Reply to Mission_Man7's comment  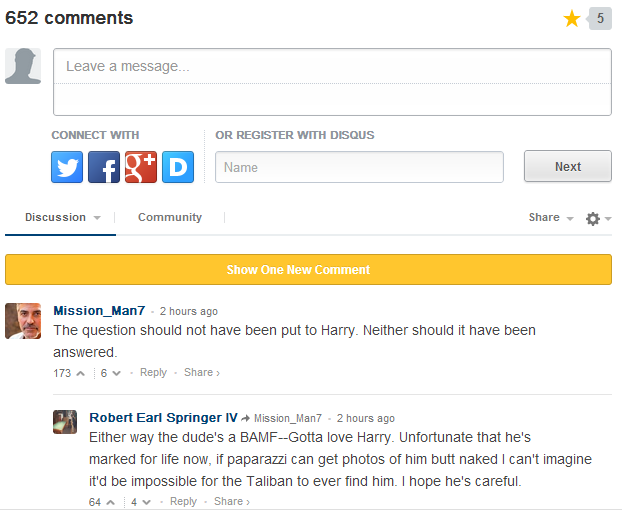[x=153, y=372]
